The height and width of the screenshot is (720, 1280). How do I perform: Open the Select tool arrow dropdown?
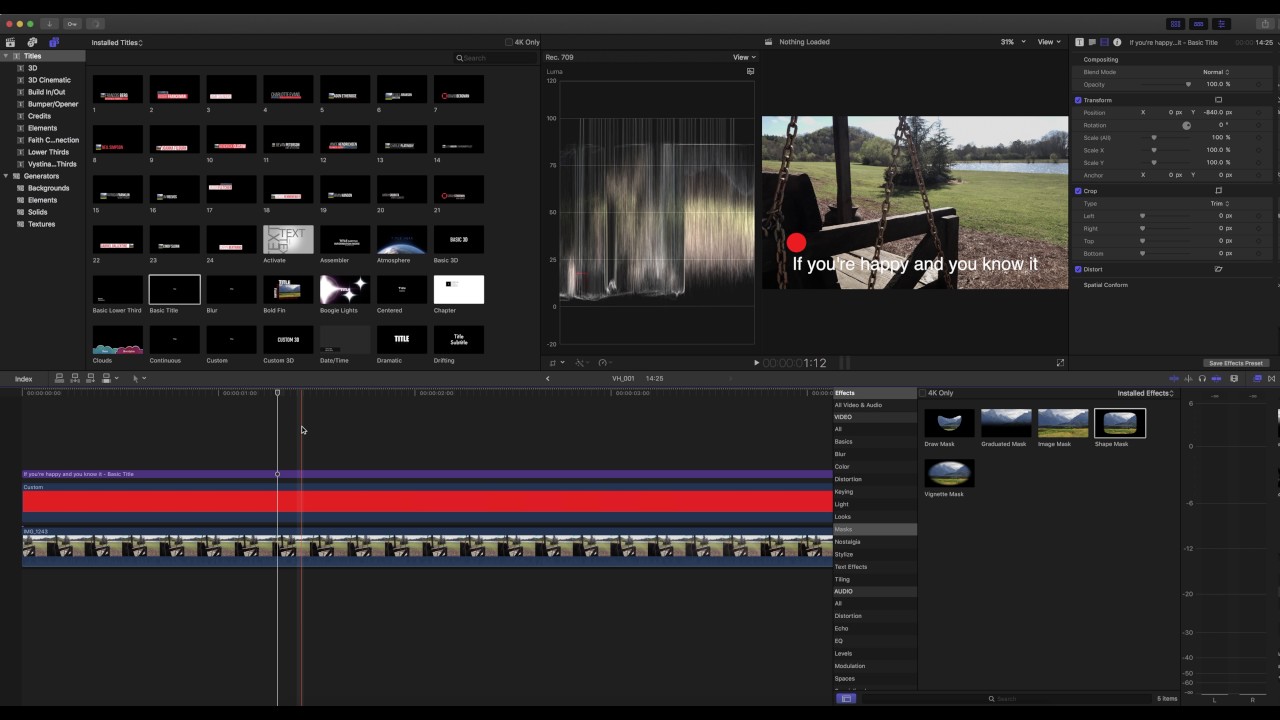[x=139, y=378]
